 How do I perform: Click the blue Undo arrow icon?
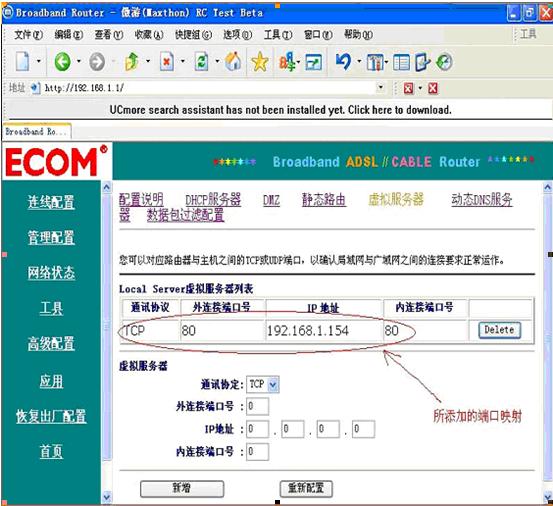pyautogui.click(x=343, y=62)
